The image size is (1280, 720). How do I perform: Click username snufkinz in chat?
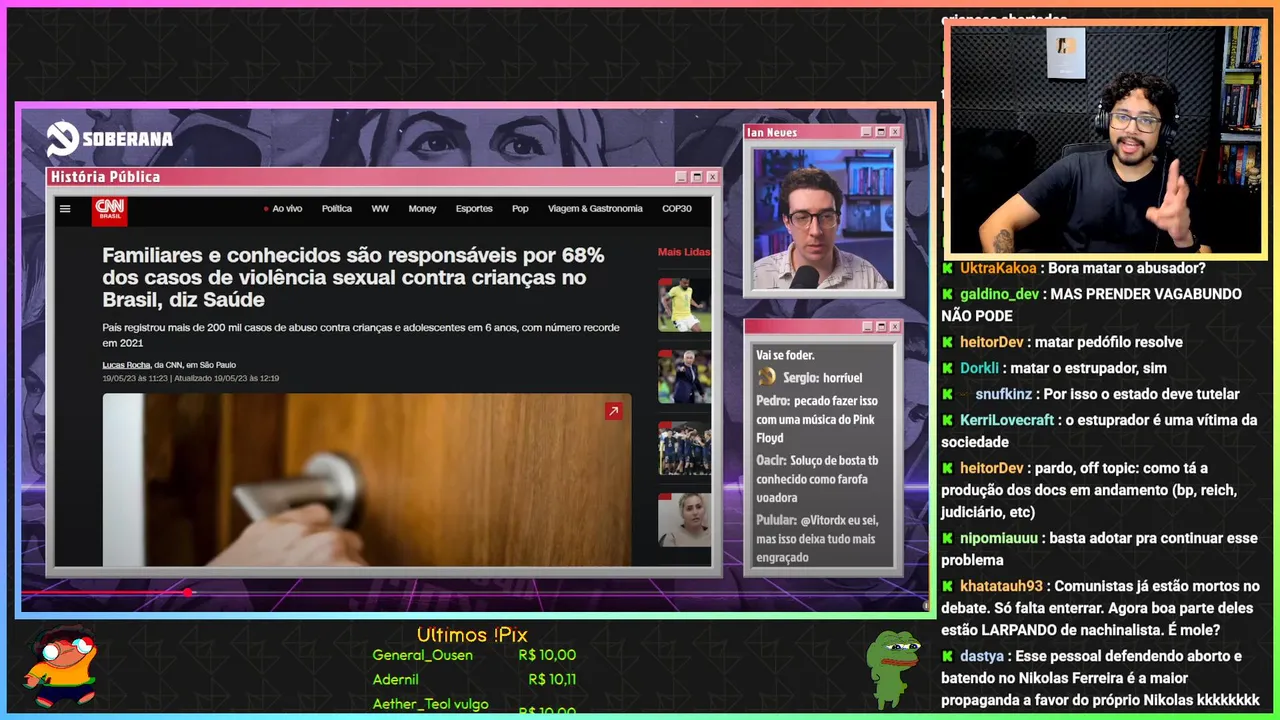[x=1003, y=394]
